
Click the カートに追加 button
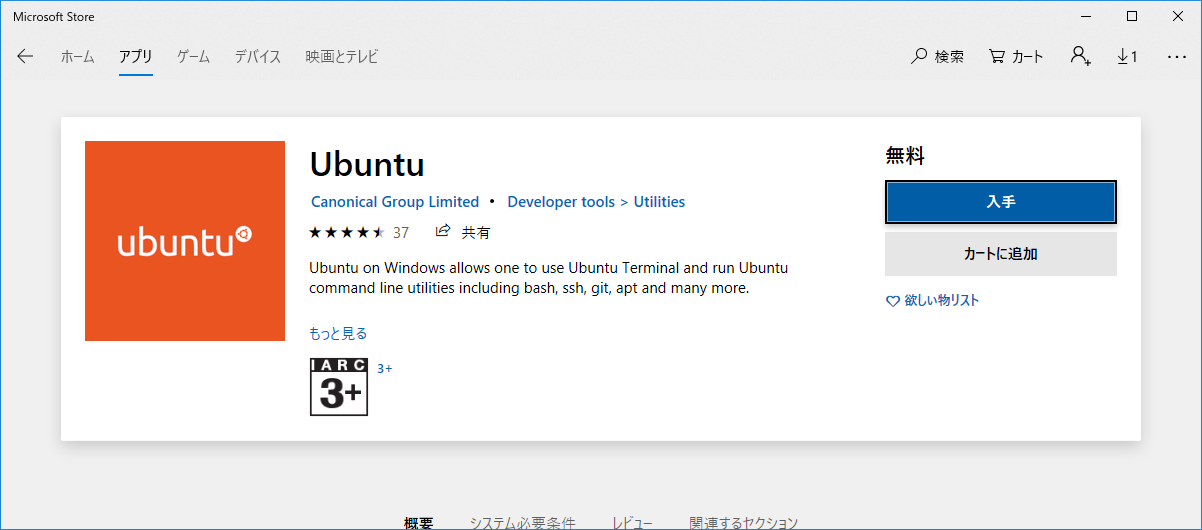click(1001, 254)
